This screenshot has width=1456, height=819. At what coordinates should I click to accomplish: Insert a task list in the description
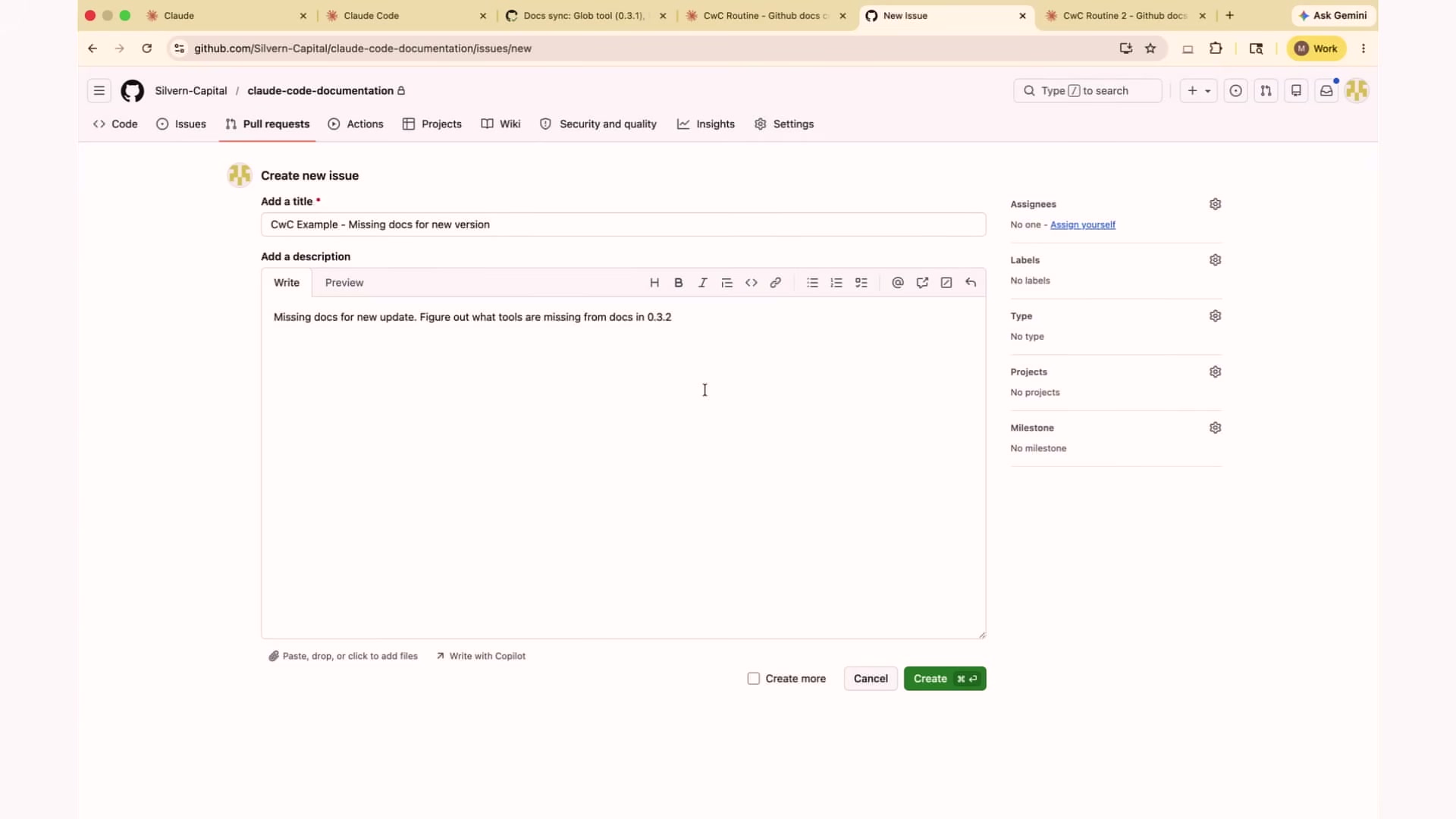pos(861,283)
